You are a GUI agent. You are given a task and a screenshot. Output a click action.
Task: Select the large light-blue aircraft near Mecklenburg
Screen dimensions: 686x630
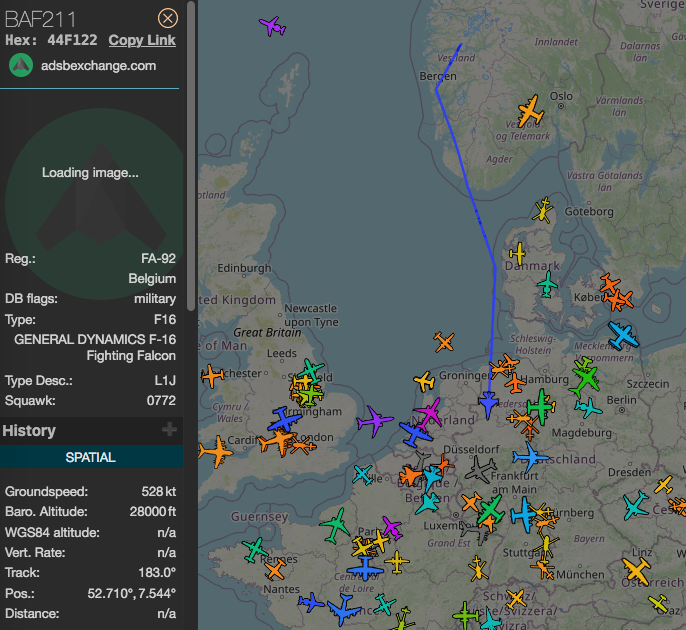[623, 336]
